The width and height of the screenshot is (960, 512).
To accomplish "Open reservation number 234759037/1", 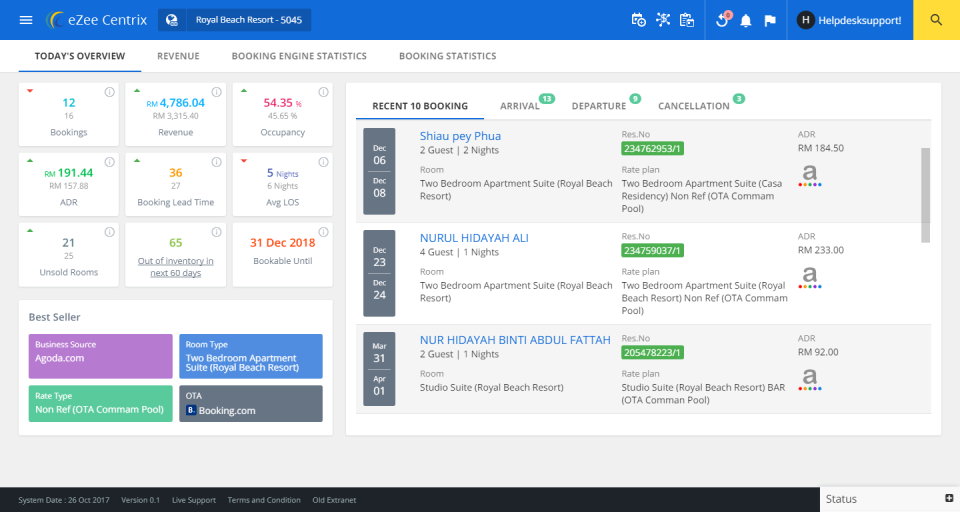I will [x=652, y=250].
